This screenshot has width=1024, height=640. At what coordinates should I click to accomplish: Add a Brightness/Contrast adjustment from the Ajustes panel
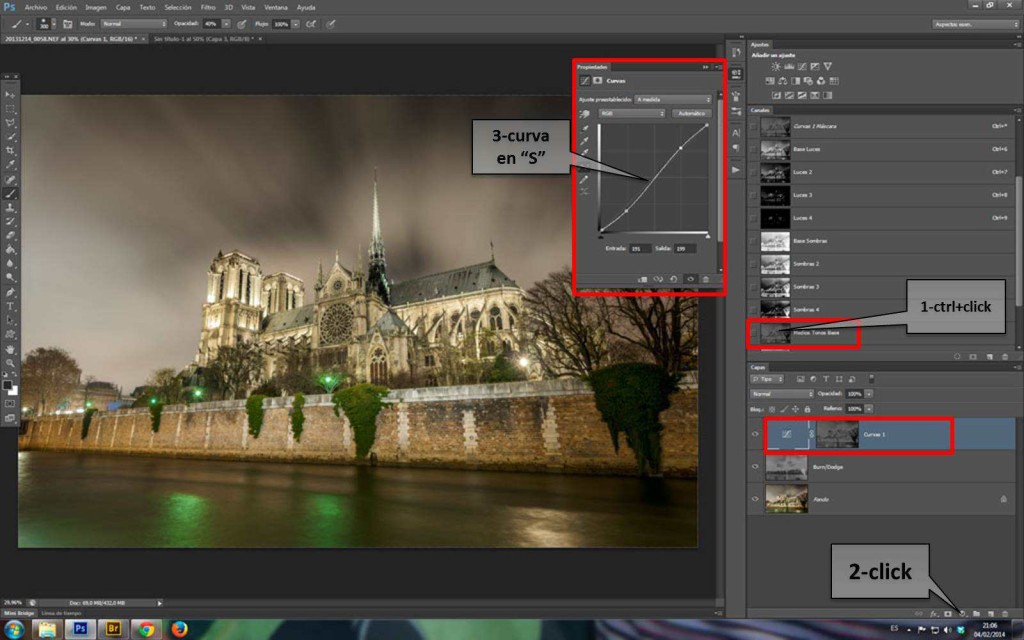[775, 66]
